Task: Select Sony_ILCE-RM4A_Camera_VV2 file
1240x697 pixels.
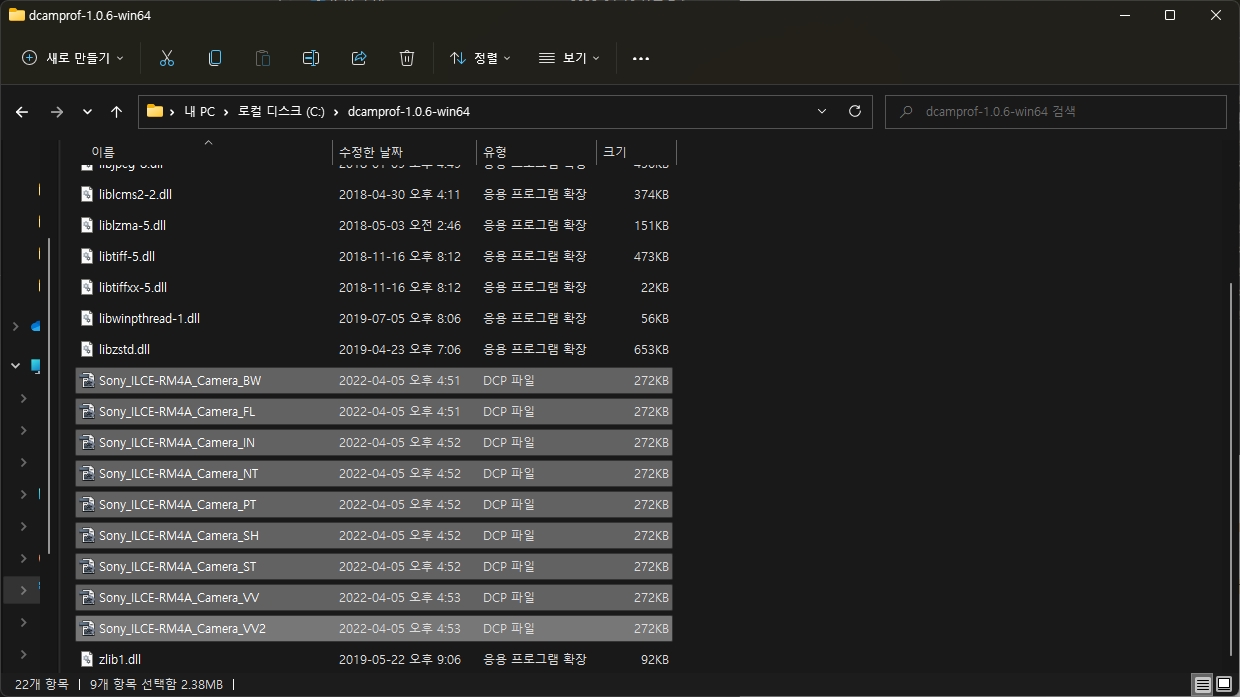Action: click(374, 628)
